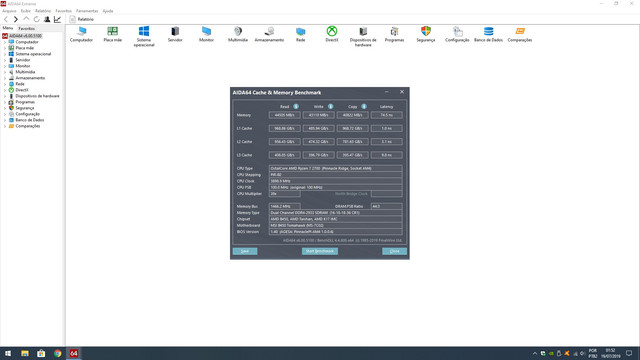
Task: Click the refresh icon in the toolbar
Action: (x=37, y=19)
